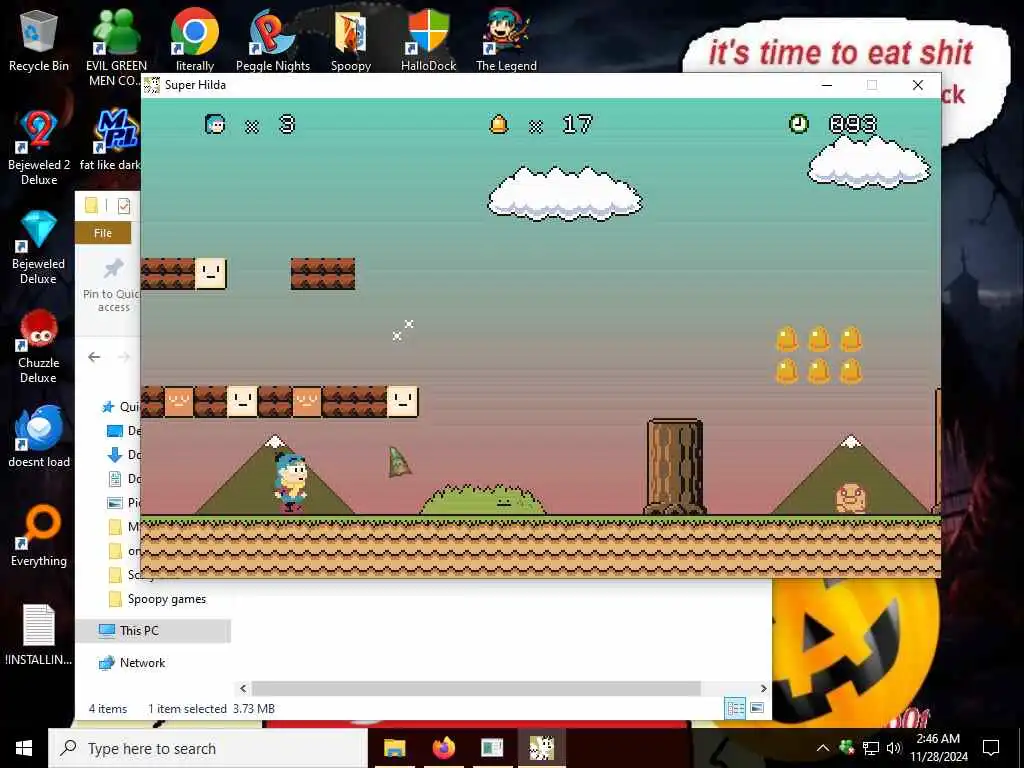Open File Explorer from the taskbar
The height and width of the screenshot is (768, 1024).
click(x=394, y=748)
